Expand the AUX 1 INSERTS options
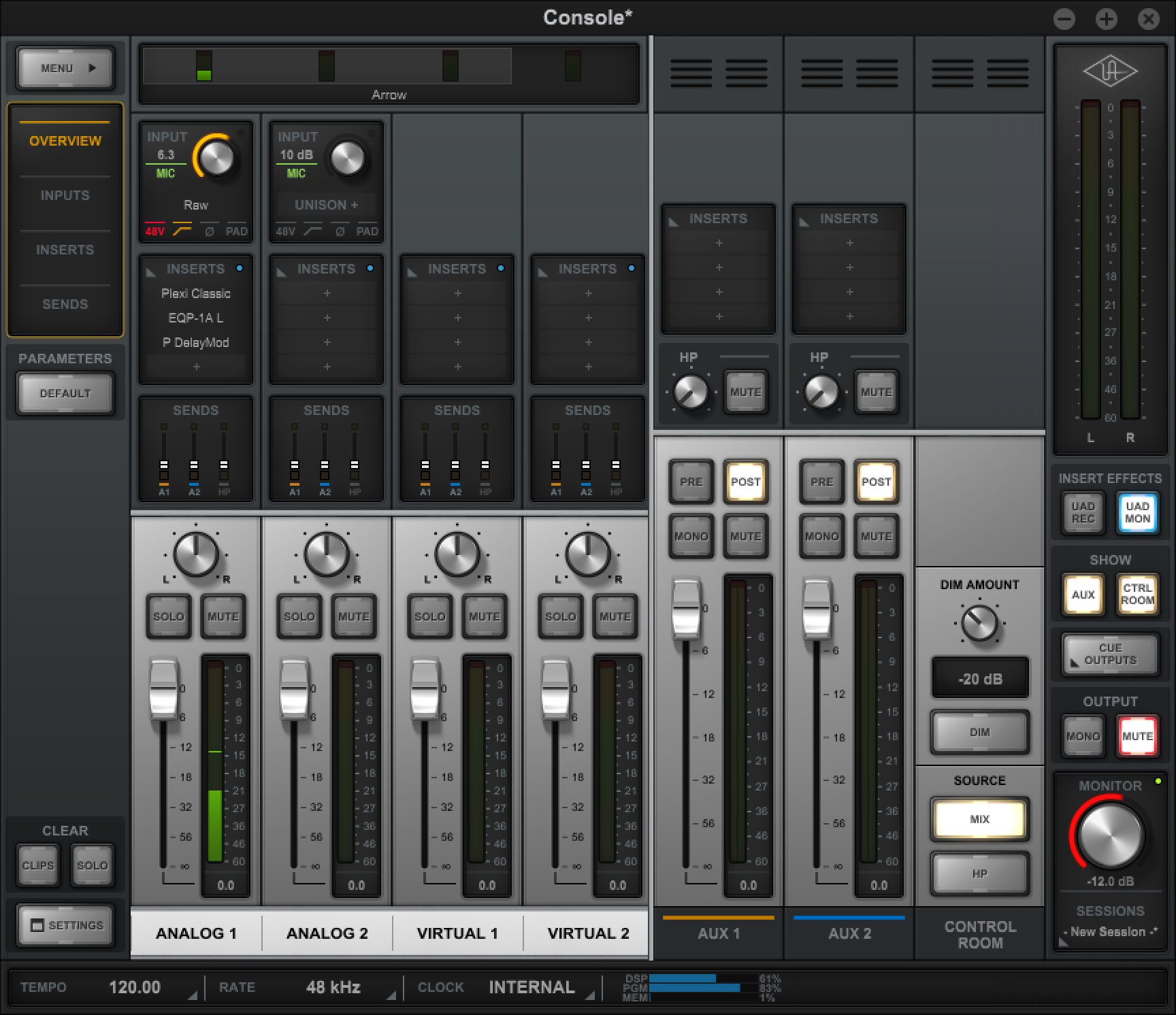The width and height of the screenshot is (1176, 1015). click(x=673, y=221)
